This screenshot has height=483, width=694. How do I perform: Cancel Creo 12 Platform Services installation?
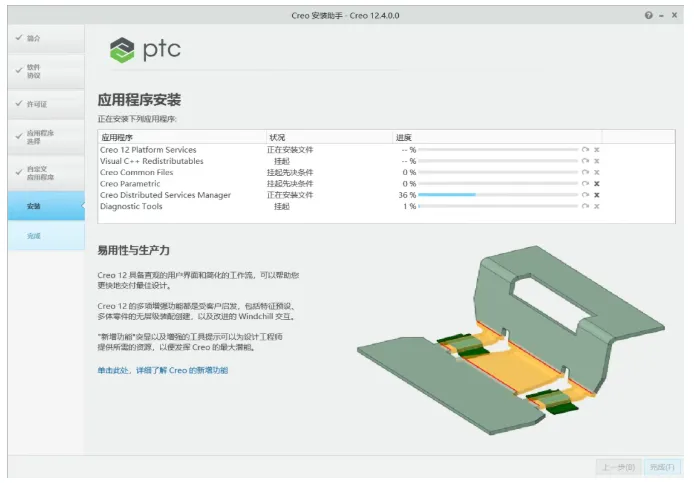[x=597, y=150]
